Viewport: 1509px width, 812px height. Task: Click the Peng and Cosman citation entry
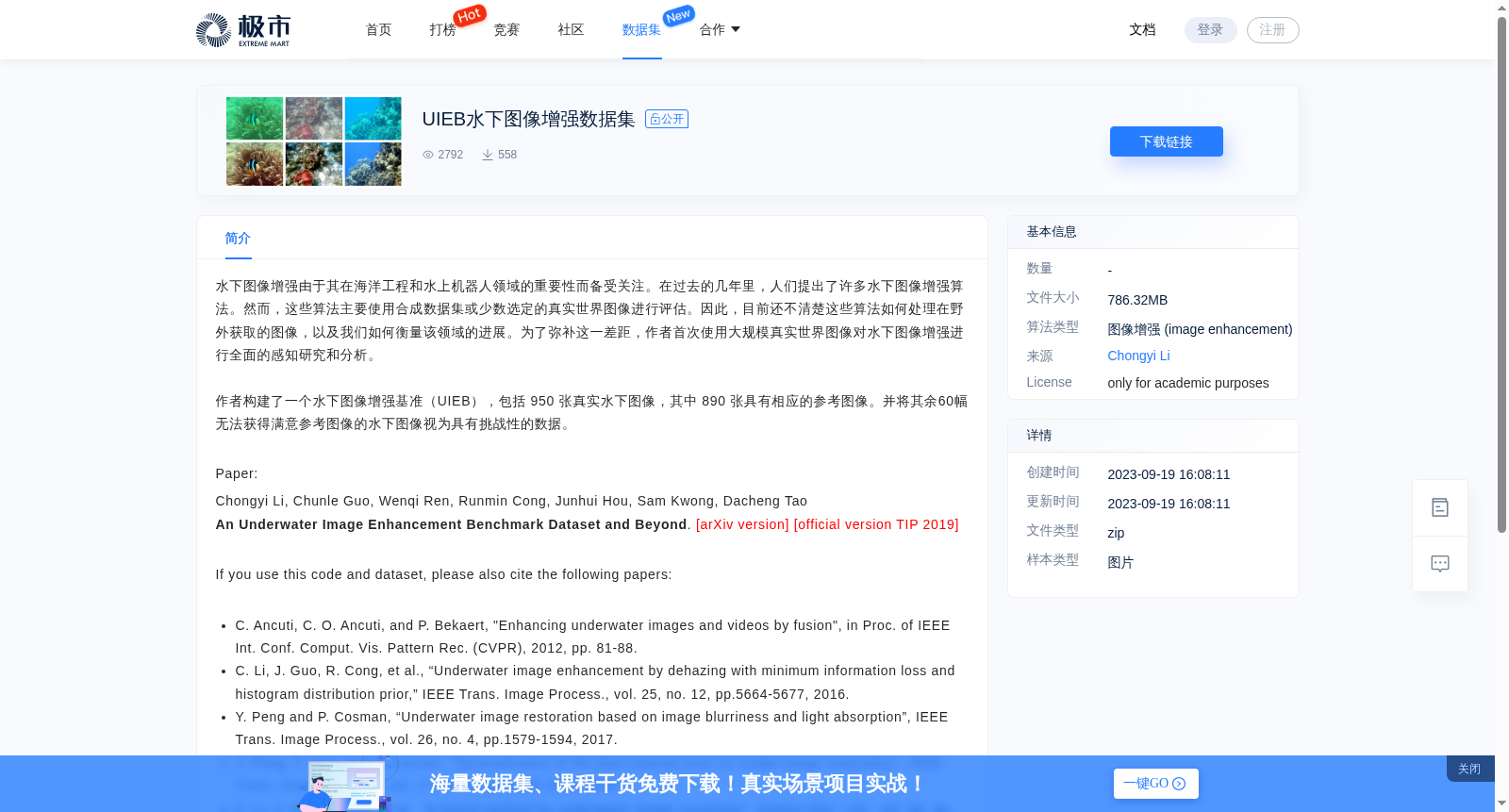tap(591, 728)
